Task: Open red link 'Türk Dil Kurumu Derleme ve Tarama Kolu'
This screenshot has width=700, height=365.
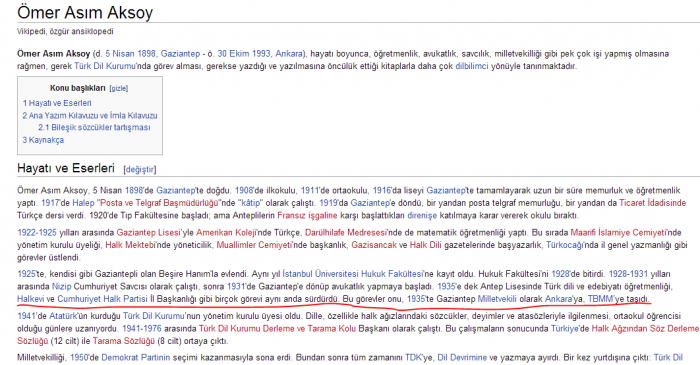Action: [x=277, y=329]
